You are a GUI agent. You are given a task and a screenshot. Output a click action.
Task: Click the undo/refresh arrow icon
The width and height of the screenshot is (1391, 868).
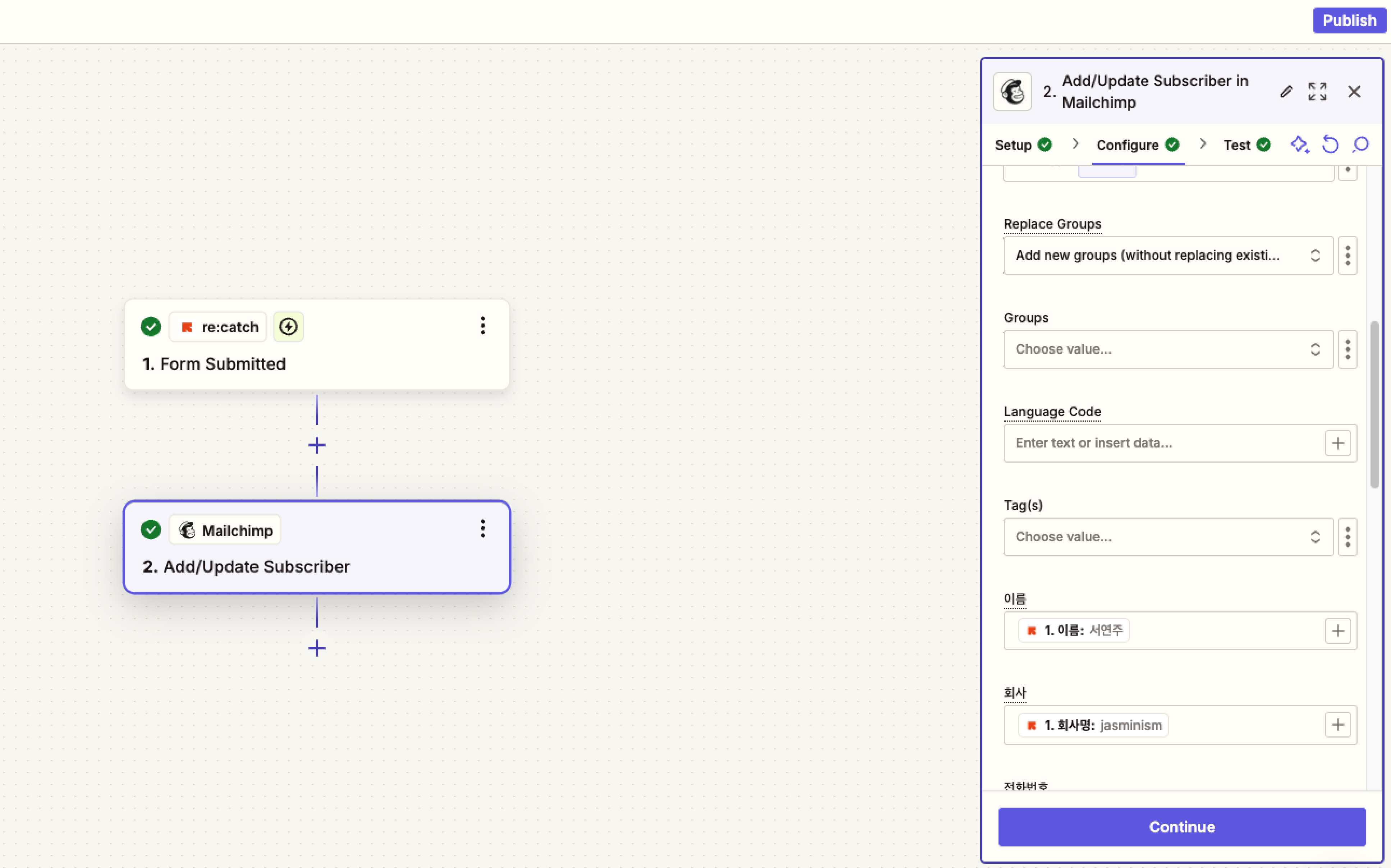[x=1330, y=144]
